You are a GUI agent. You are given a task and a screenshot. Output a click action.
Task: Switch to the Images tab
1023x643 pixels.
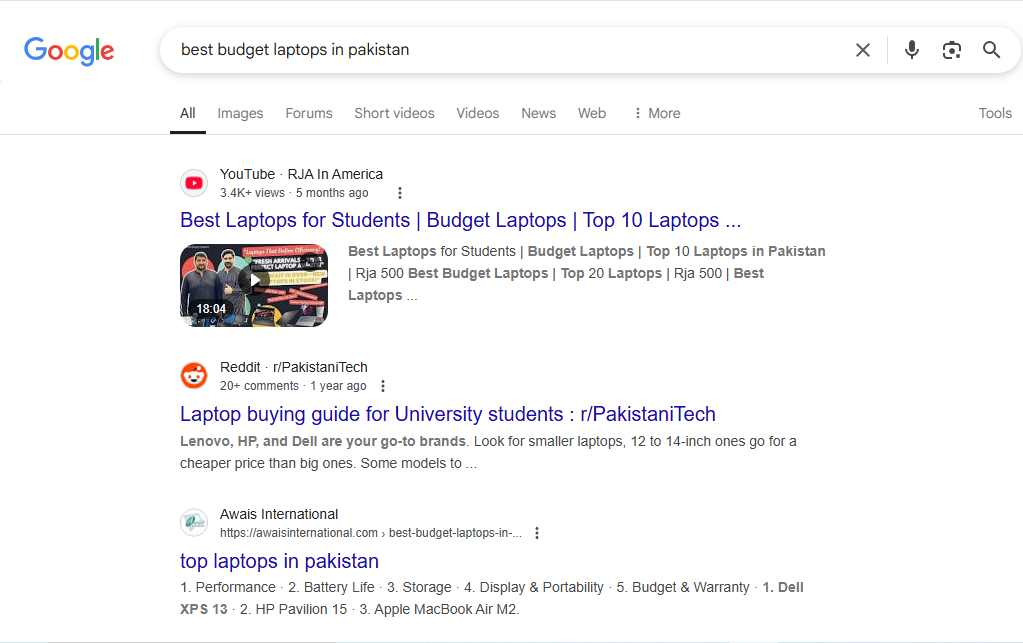[x=240, y=113]
